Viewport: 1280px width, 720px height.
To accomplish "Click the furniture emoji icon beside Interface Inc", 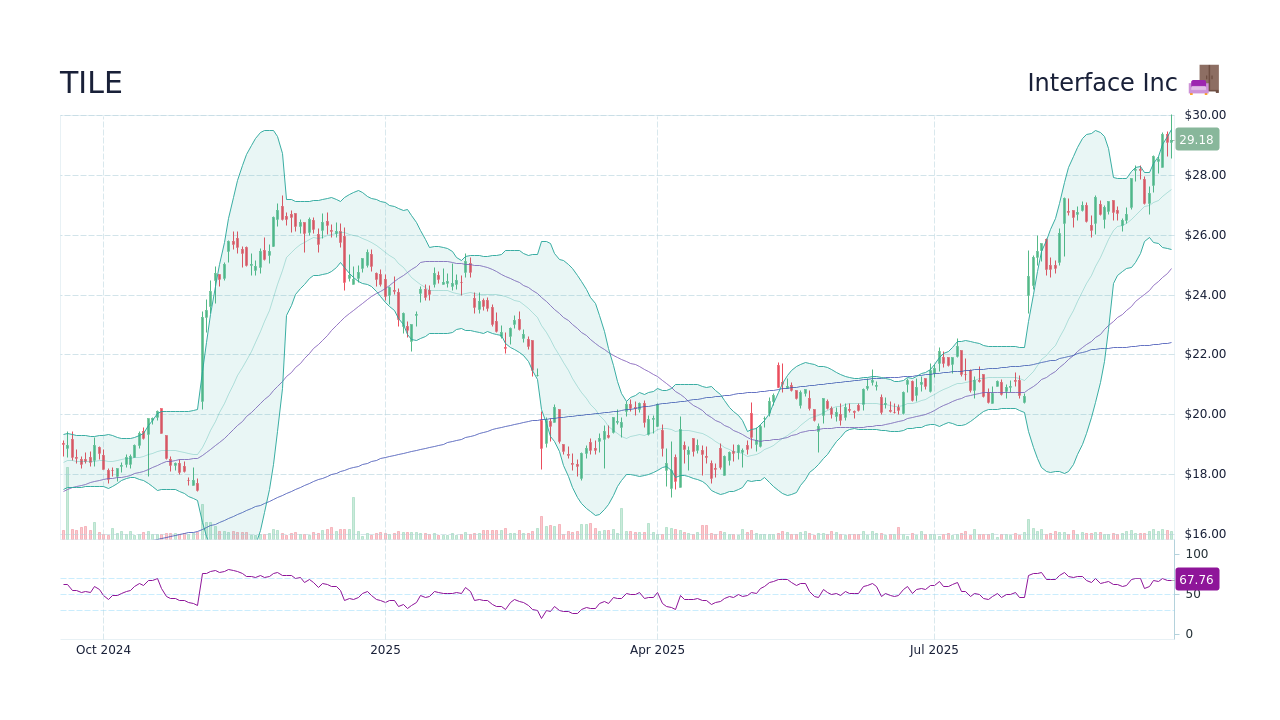I will 1204,80.
